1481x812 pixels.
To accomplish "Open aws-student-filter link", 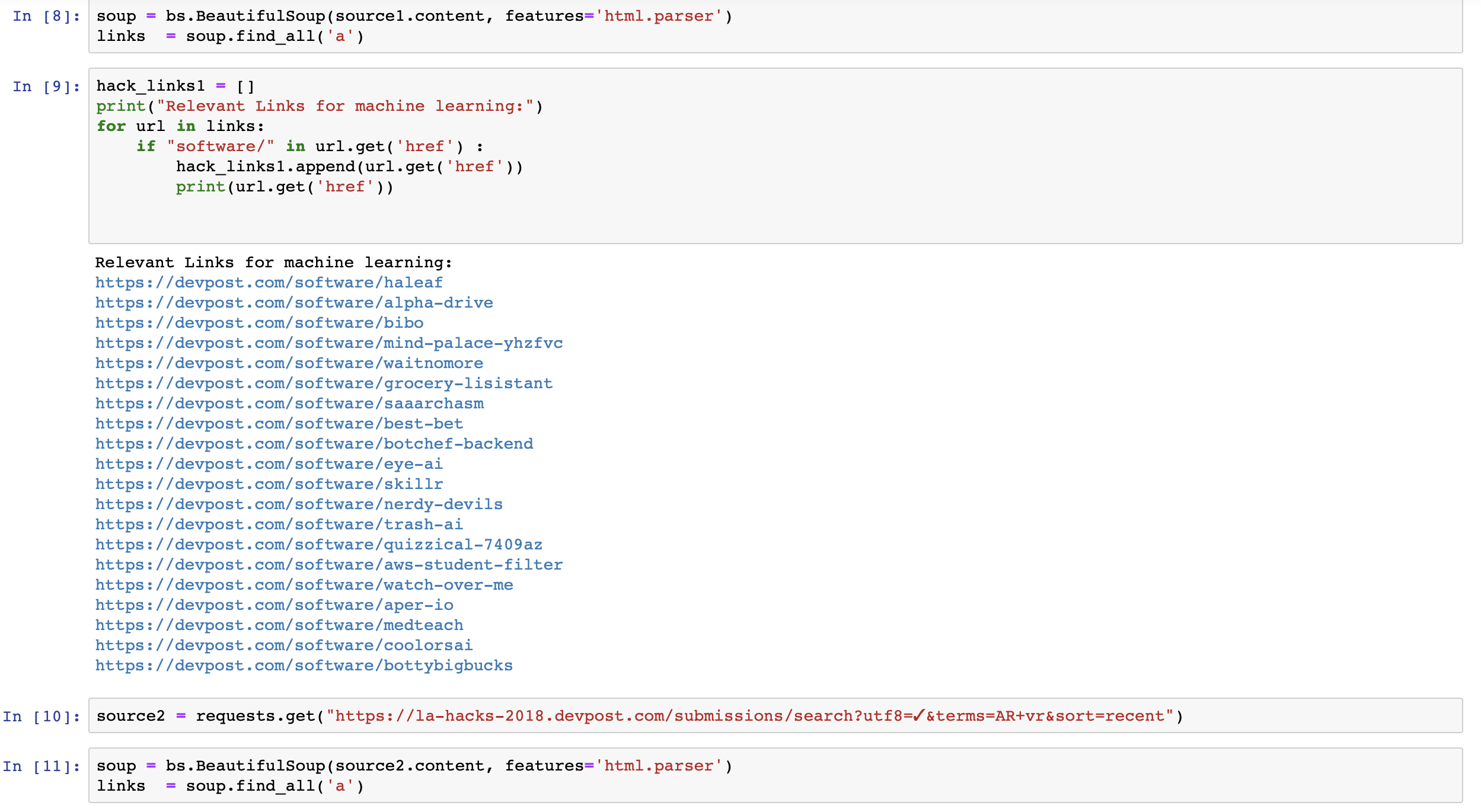I will coord(328,565).
